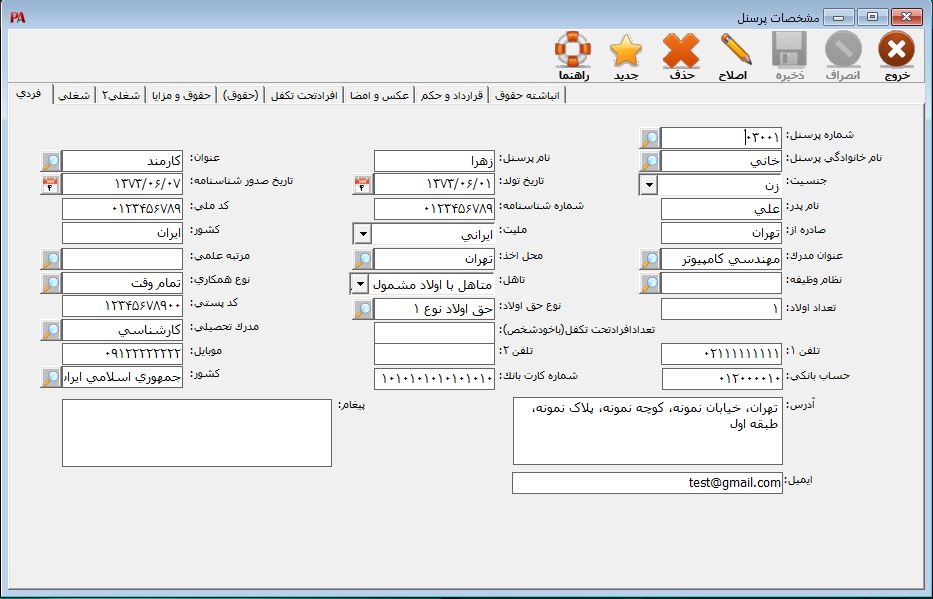Screen dimensions: 933x599
Task: Go to the قرارداد و حکم tab
Action: (453, 95)
